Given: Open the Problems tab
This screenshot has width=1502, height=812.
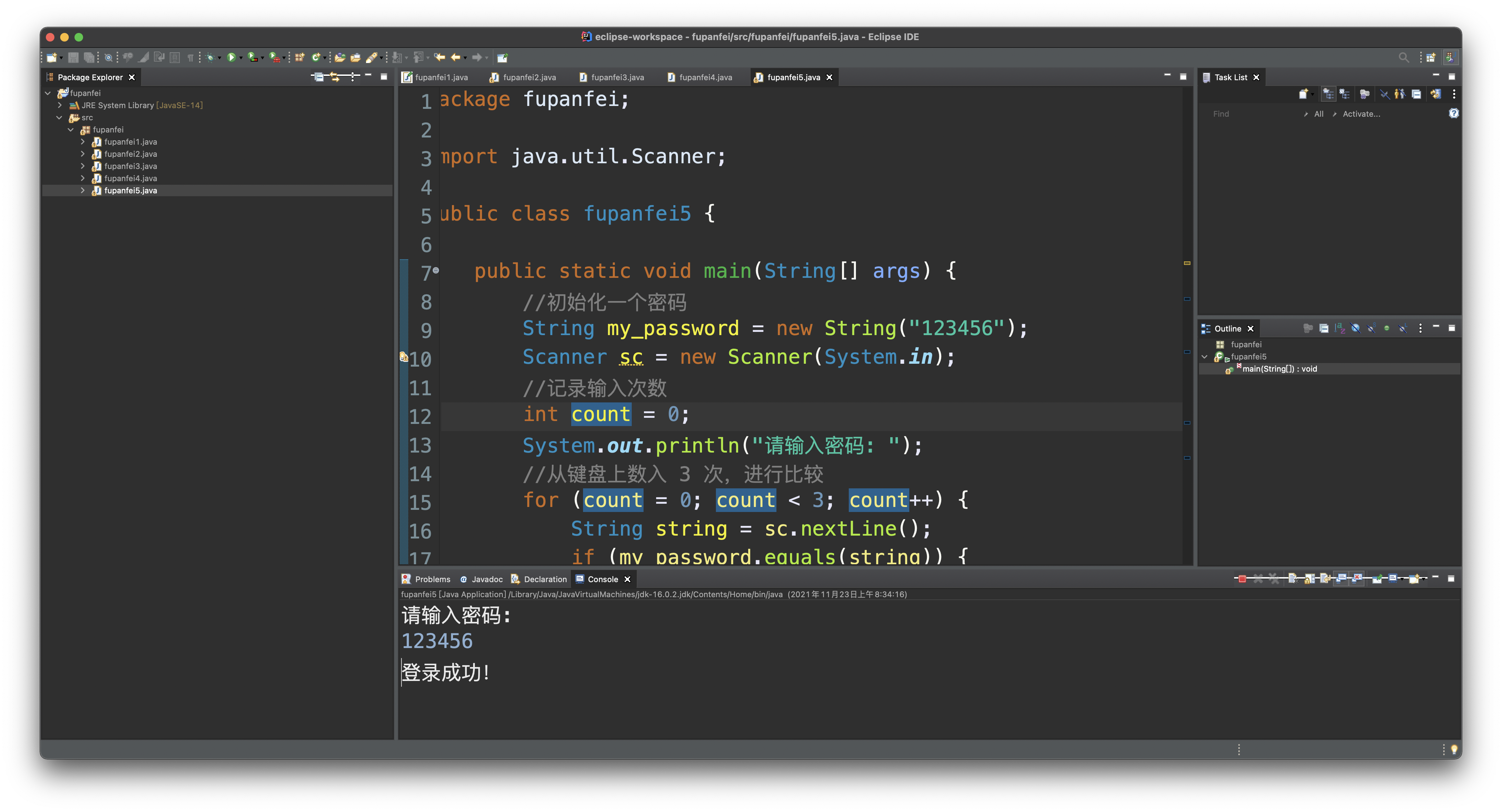Looking at the screenshot, I should tap(426, 579).
